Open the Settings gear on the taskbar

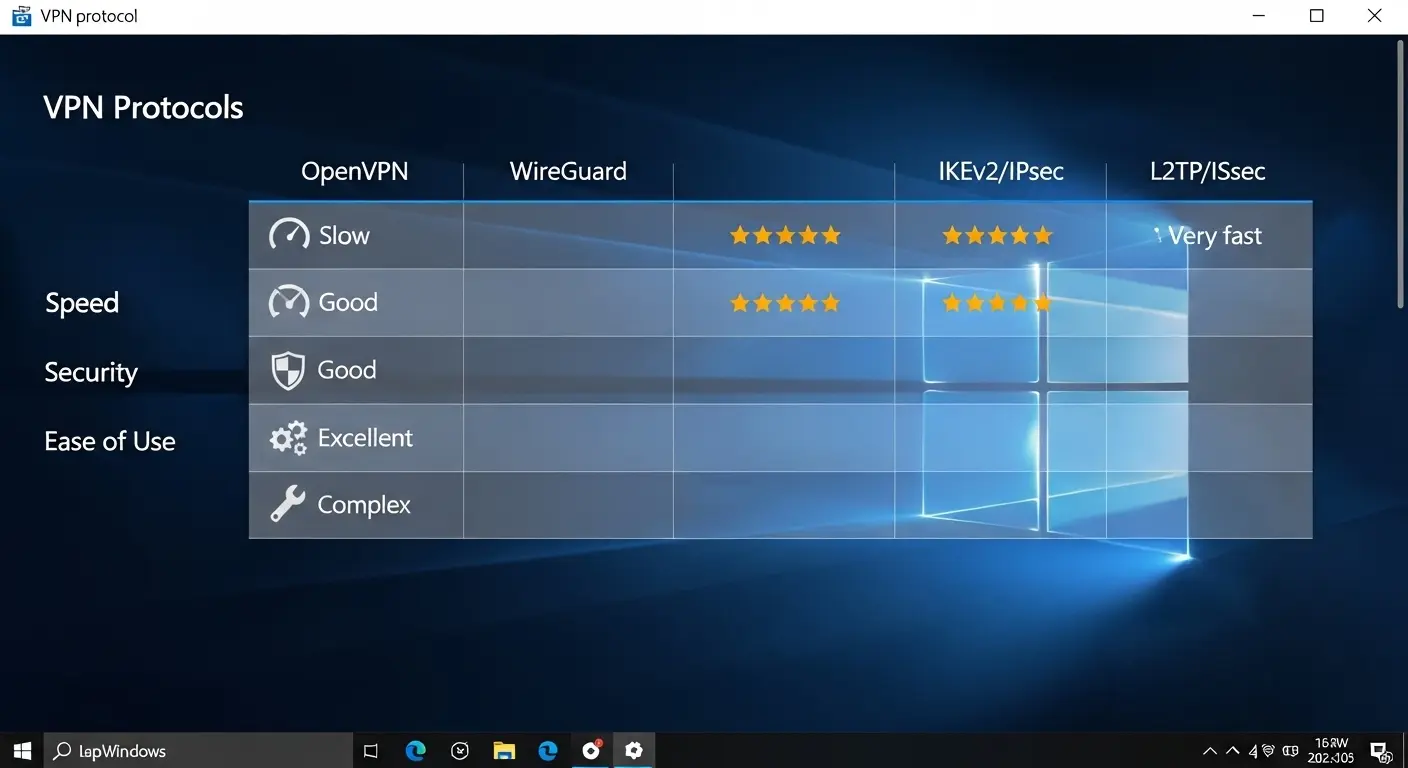coord(633,750)
